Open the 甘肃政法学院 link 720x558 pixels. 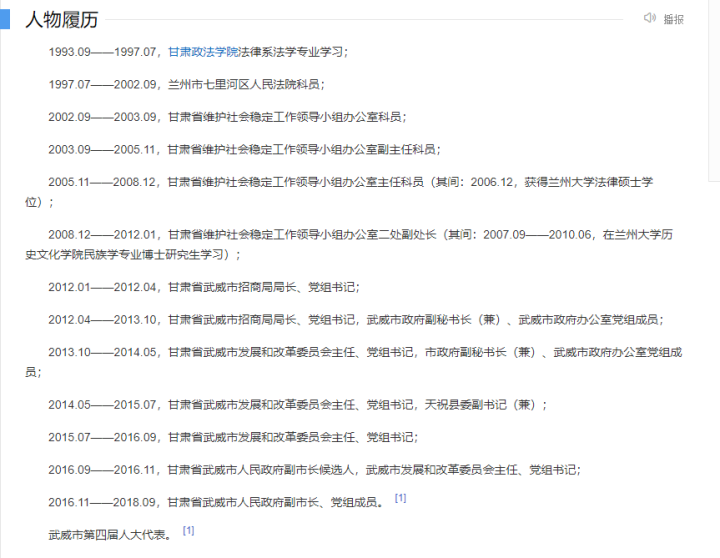click(x=203, y=52)
